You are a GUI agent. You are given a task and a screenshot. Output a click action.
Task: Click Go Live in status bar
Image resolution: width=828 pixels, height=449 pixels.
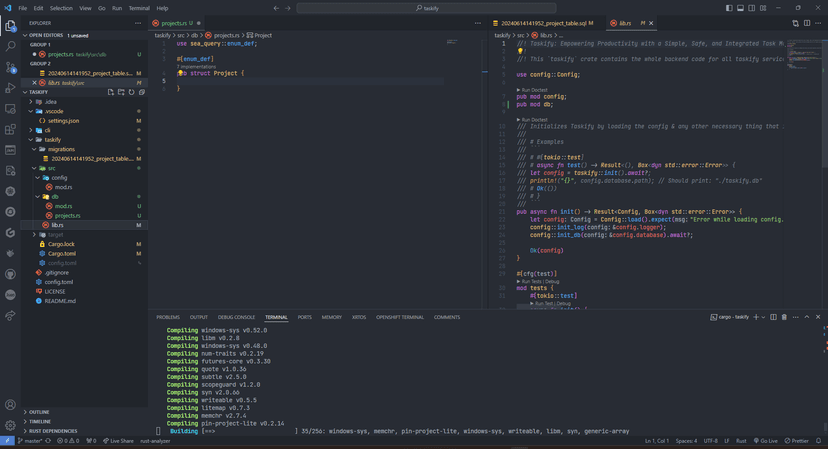coord(765,440)
